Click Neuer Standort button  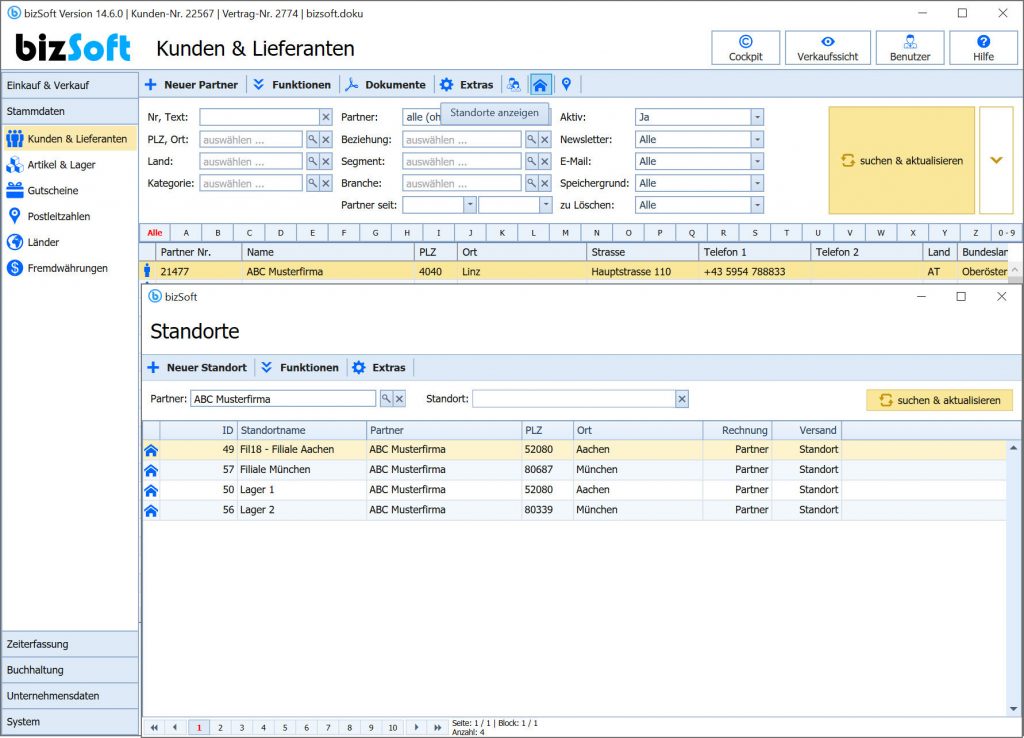(x=197, y=367)
